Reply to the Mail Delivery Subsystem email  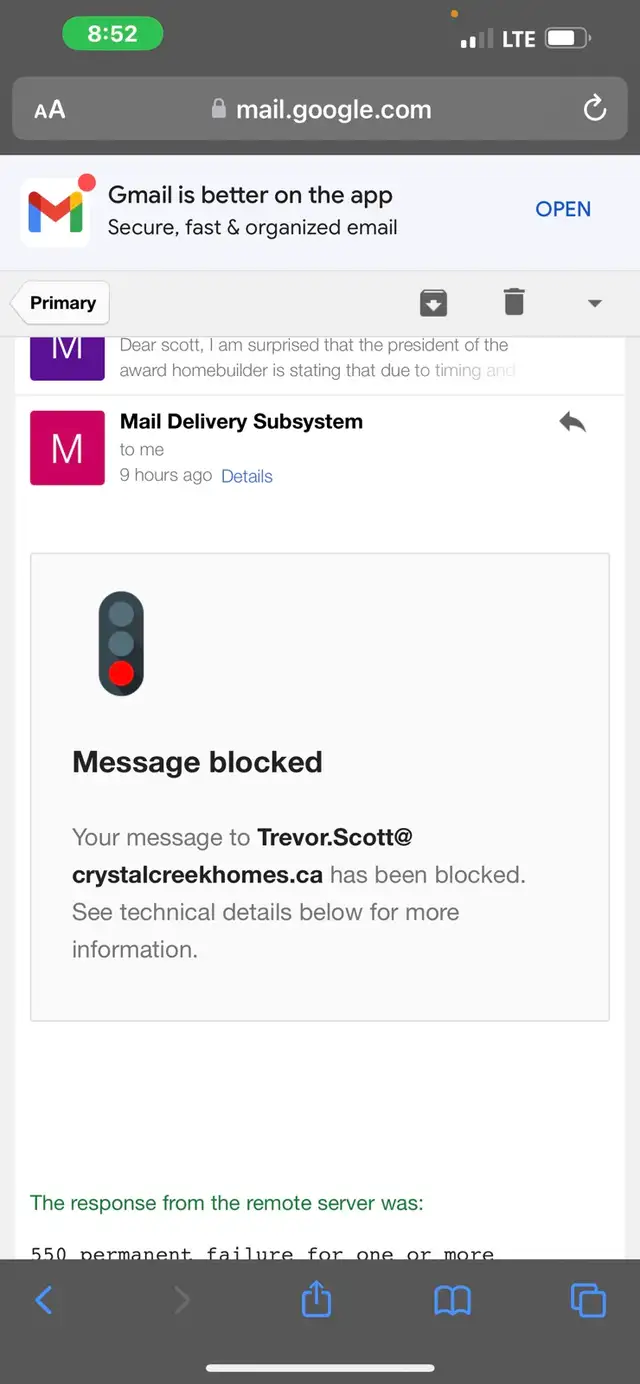572,421
